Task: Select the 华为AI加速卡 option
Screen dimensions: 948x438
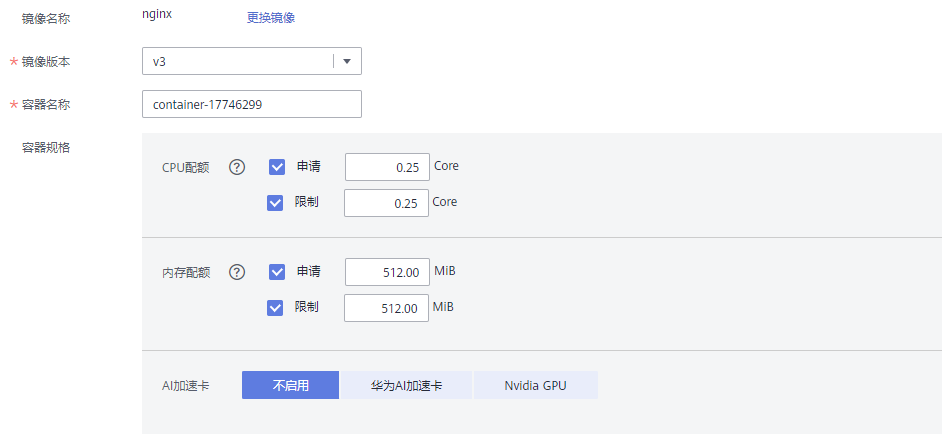Action: click(x=406, y=386)
